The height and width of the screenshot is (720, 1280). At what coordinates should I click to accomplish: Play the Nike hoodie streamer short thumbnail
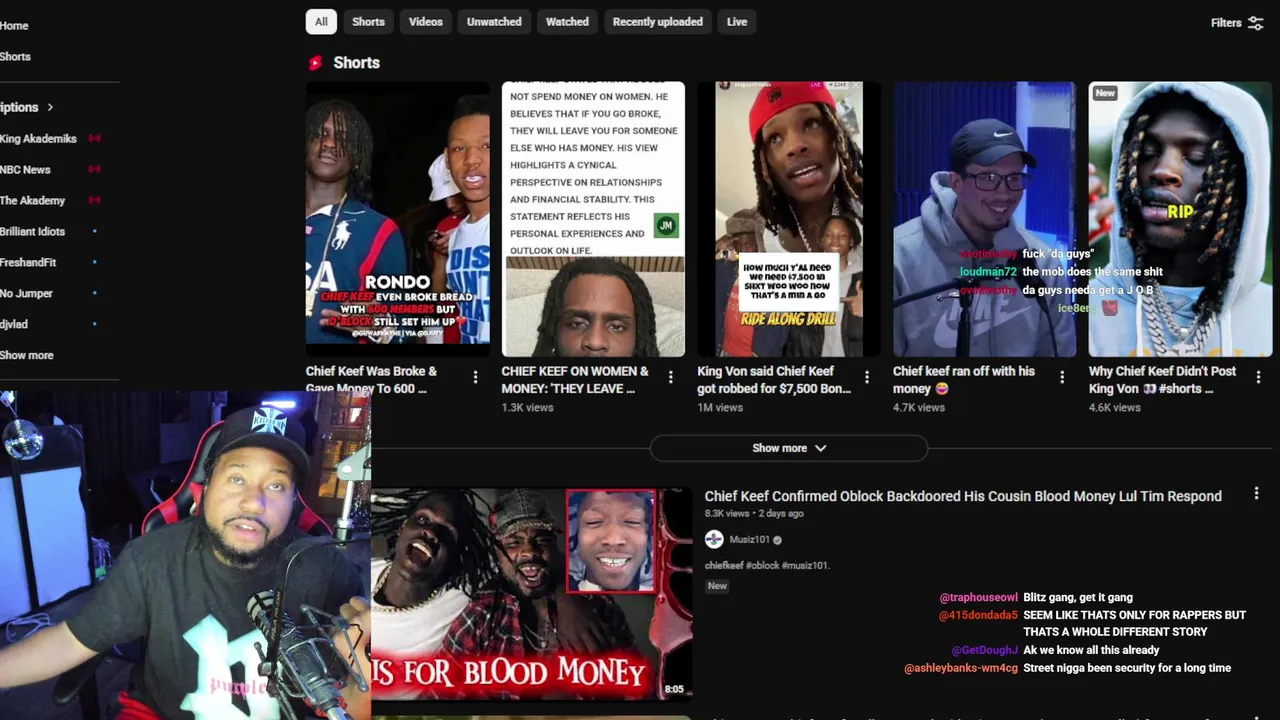(x=984, y=219)
